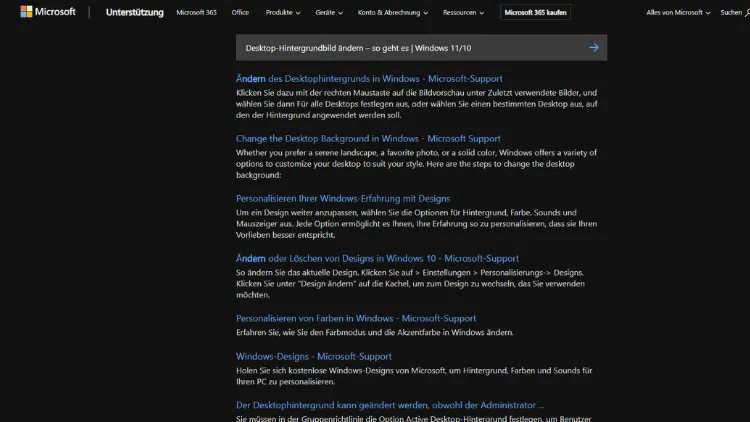
Task: Click the Microsoft logo
Action: click(x=48, y=12)
